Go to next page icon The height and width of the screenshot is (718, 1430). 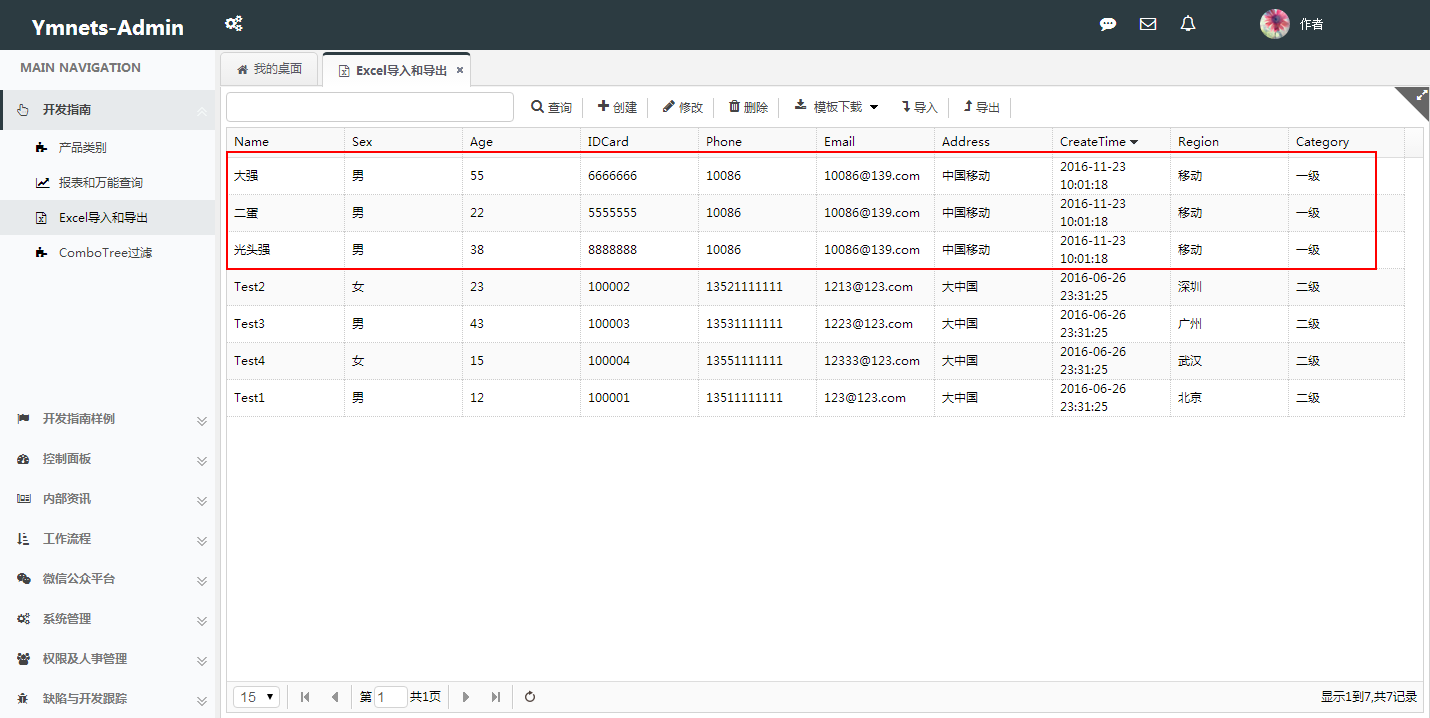[466, 697]
